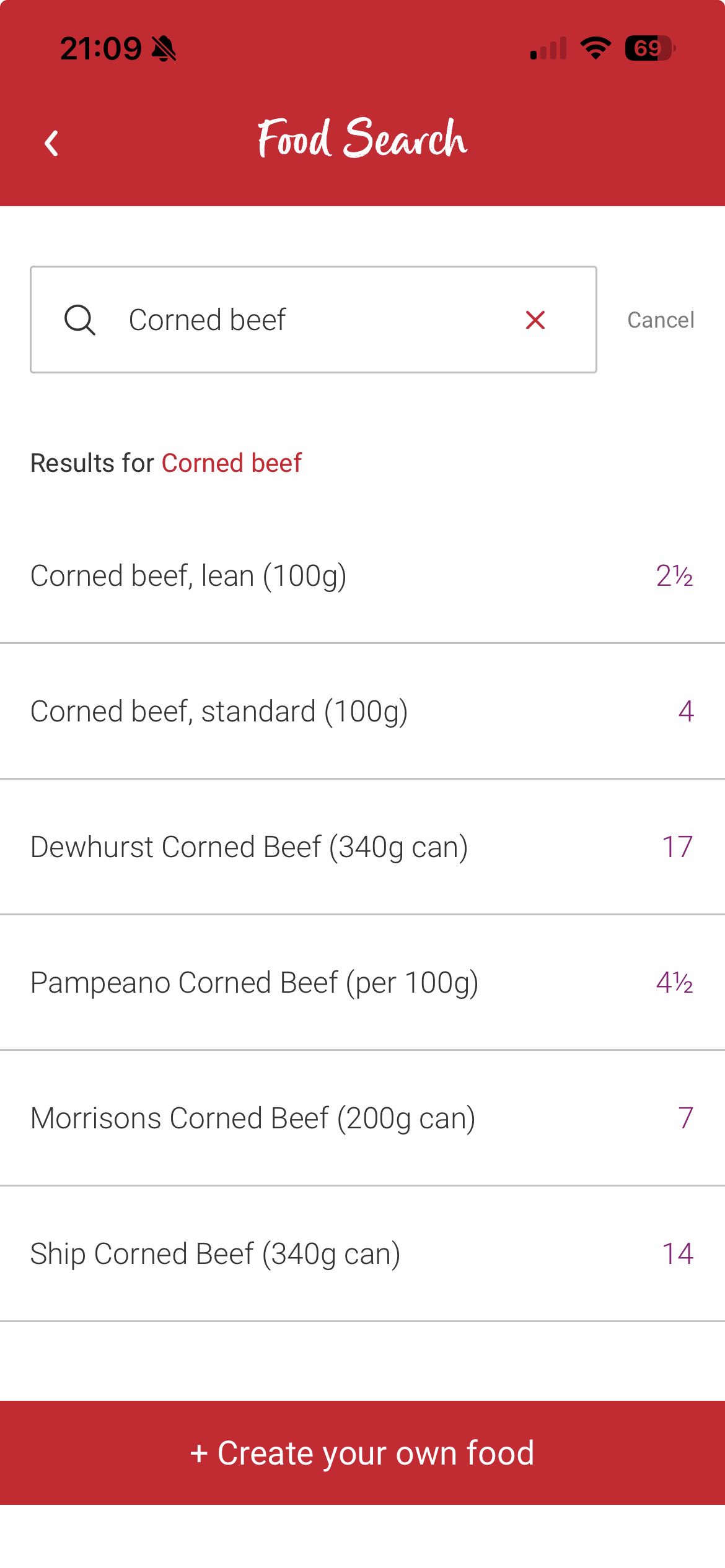Create your own food

click(362, 1453)
